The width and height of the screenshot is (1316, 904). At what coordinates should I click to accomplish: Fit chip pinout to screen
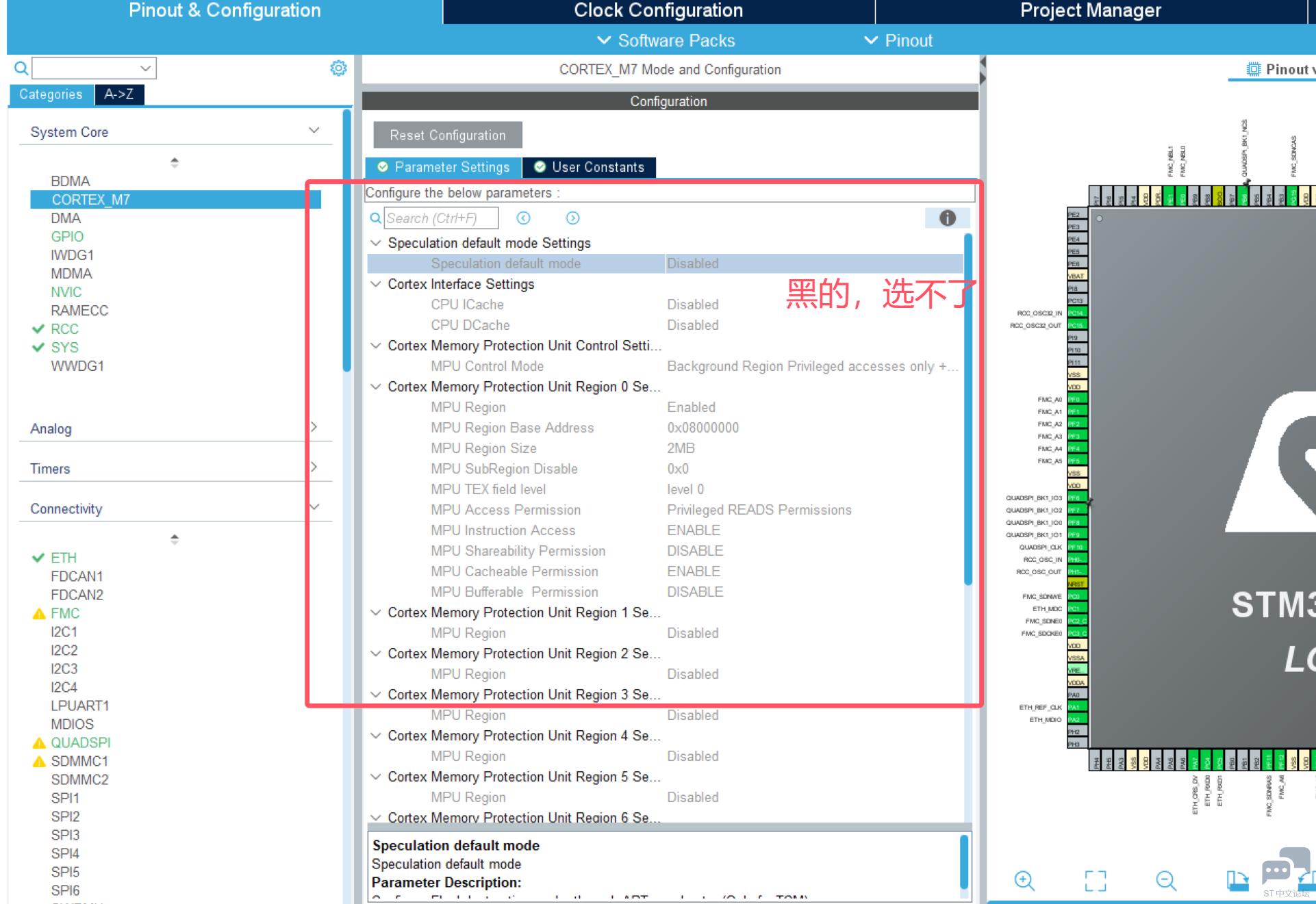coord(1095,880)
